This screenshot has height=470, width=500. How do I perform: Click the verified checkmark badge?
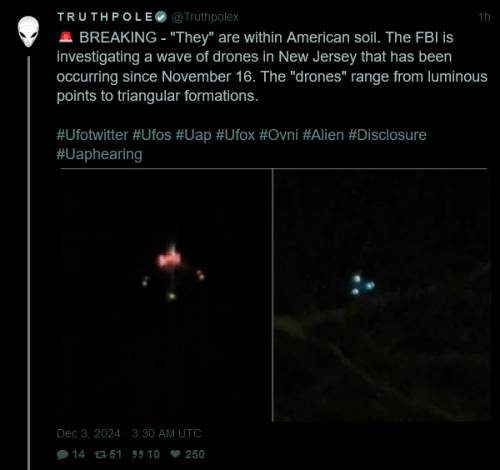click(161, 17)
